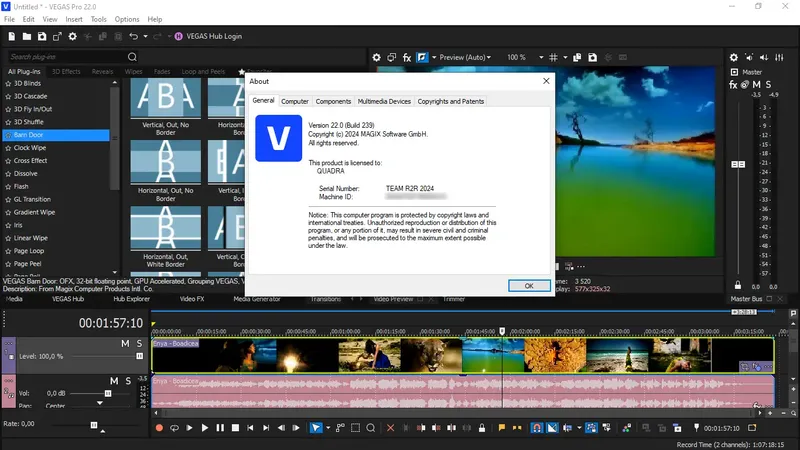Select Cross Effect in transitions list
This screenshot has height=450, width=800.
click(31, 161)
